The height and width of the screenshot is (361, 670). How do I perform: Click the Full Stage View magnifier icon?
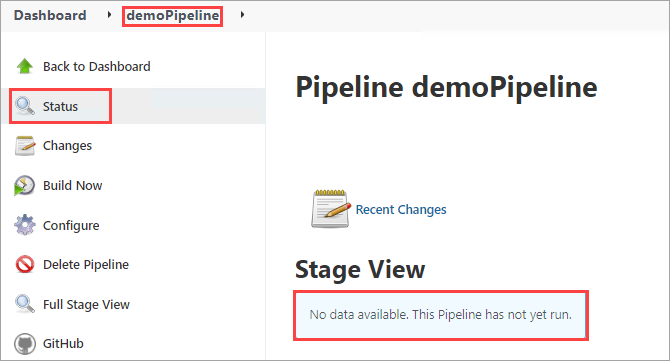click(25, 304)
